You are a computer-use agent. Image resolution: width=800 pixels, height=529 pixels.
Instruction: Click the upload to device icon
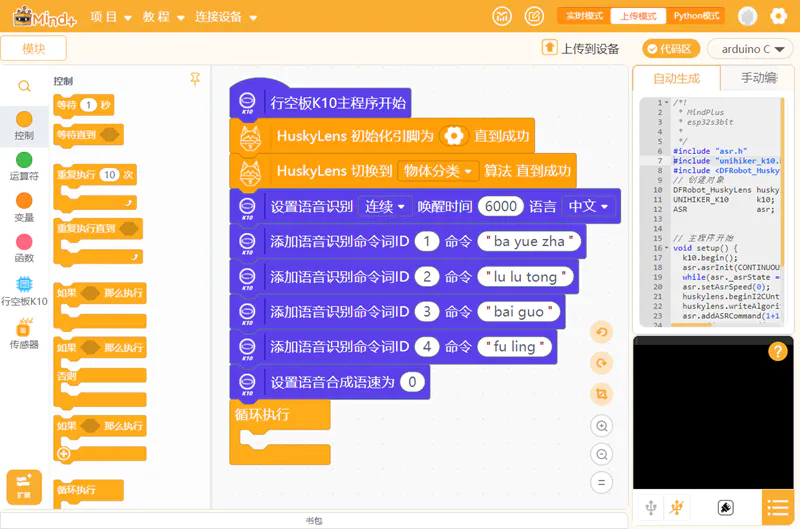click(549, 47)
